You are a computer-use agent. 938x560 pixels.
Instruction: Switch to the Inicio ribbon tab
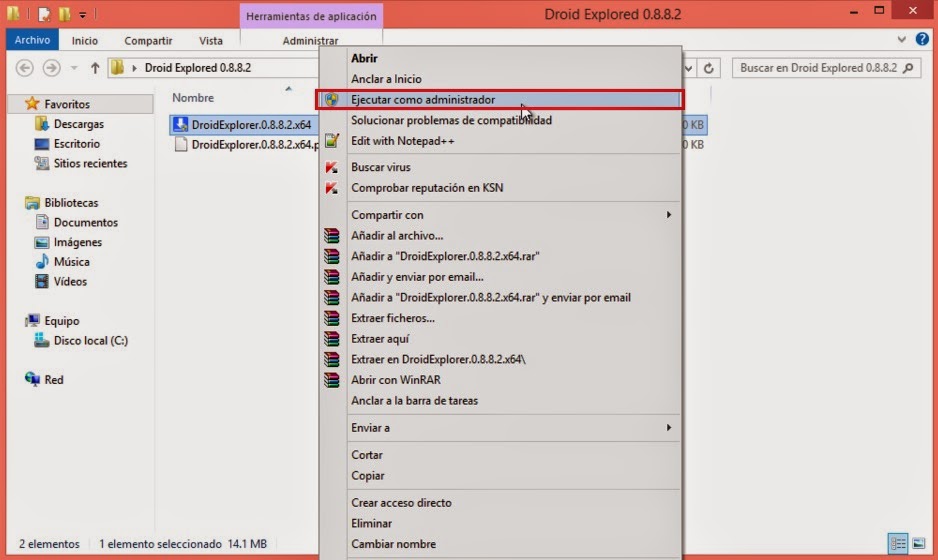pos(84,41)
